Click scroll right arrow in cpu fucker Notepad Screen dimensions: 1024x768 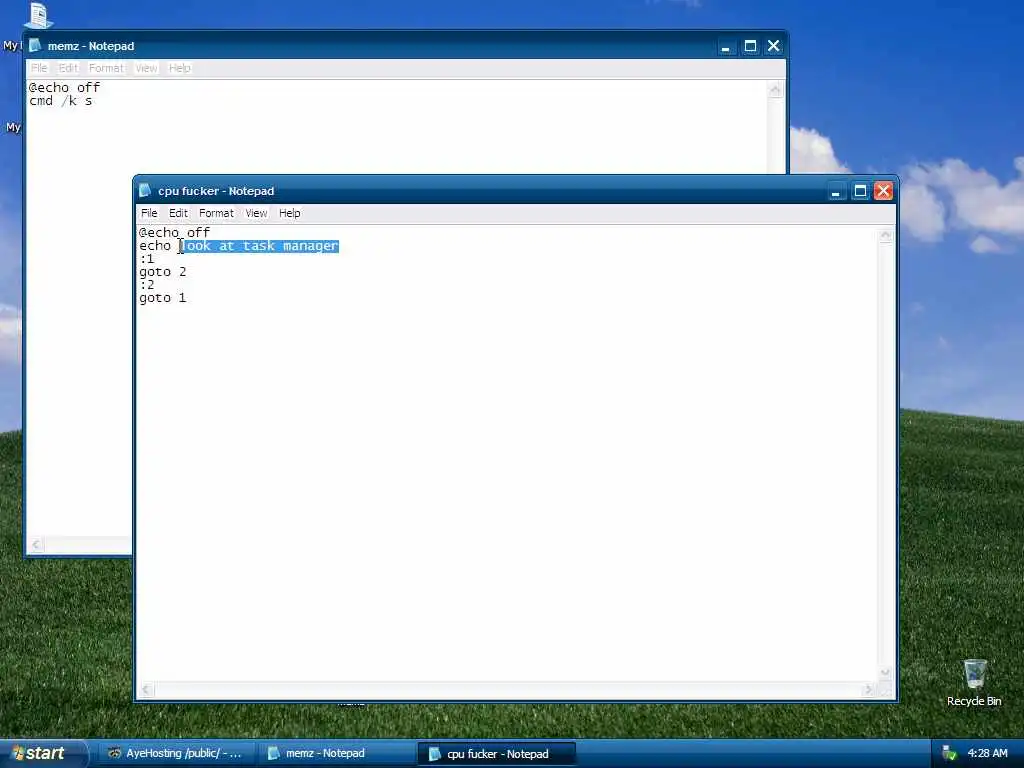point(868,690)
